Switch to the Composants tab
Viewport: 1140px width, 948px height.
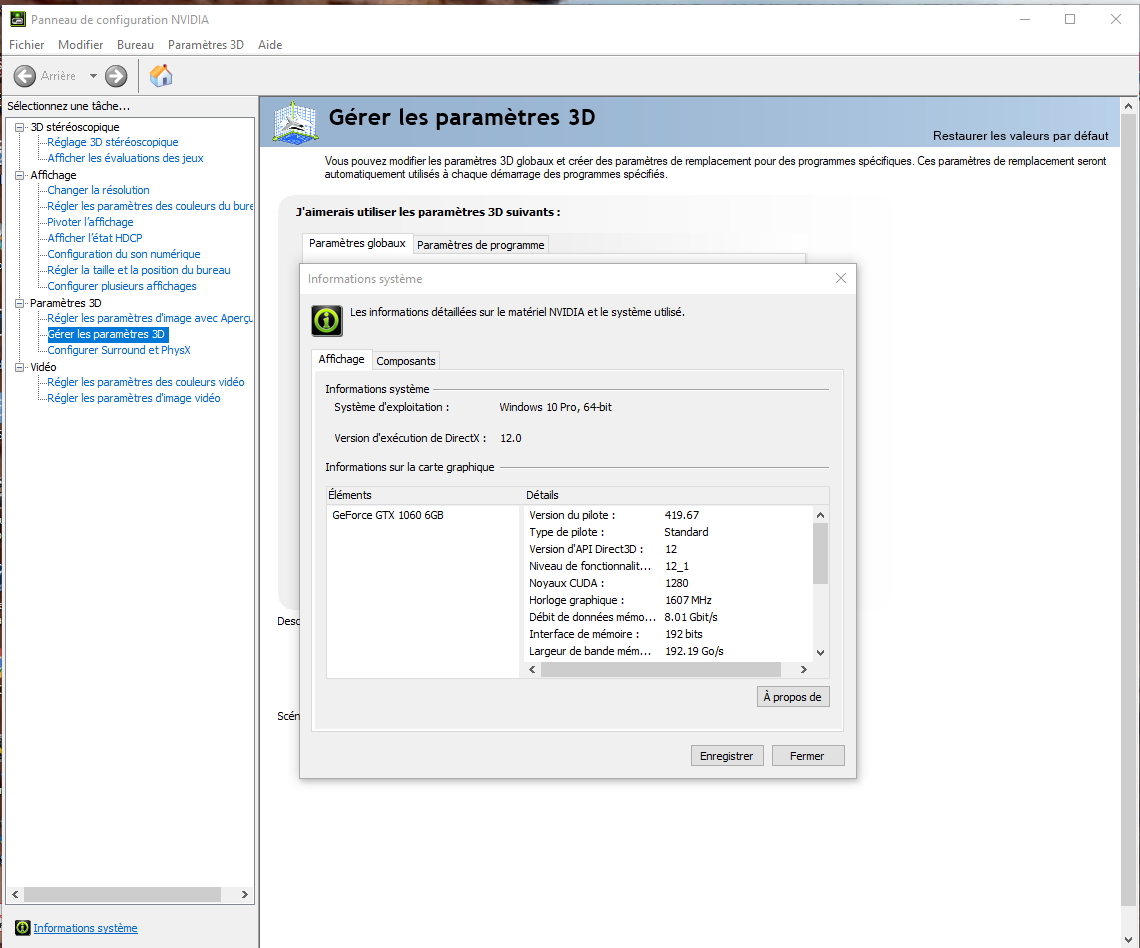[406, 361]
